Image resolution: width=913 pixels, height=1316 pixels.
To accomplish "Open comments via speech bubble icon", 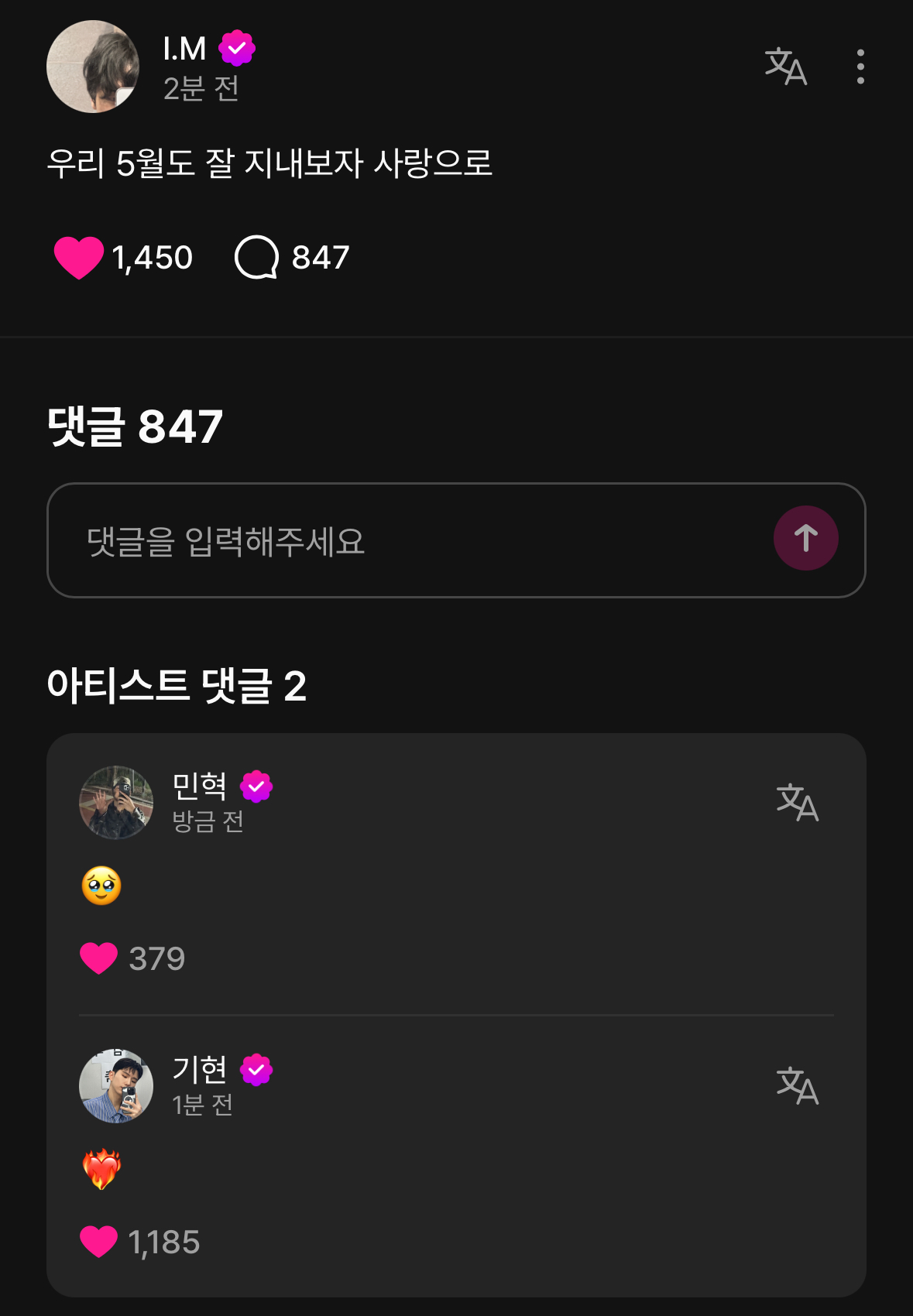I will (256, 257).
